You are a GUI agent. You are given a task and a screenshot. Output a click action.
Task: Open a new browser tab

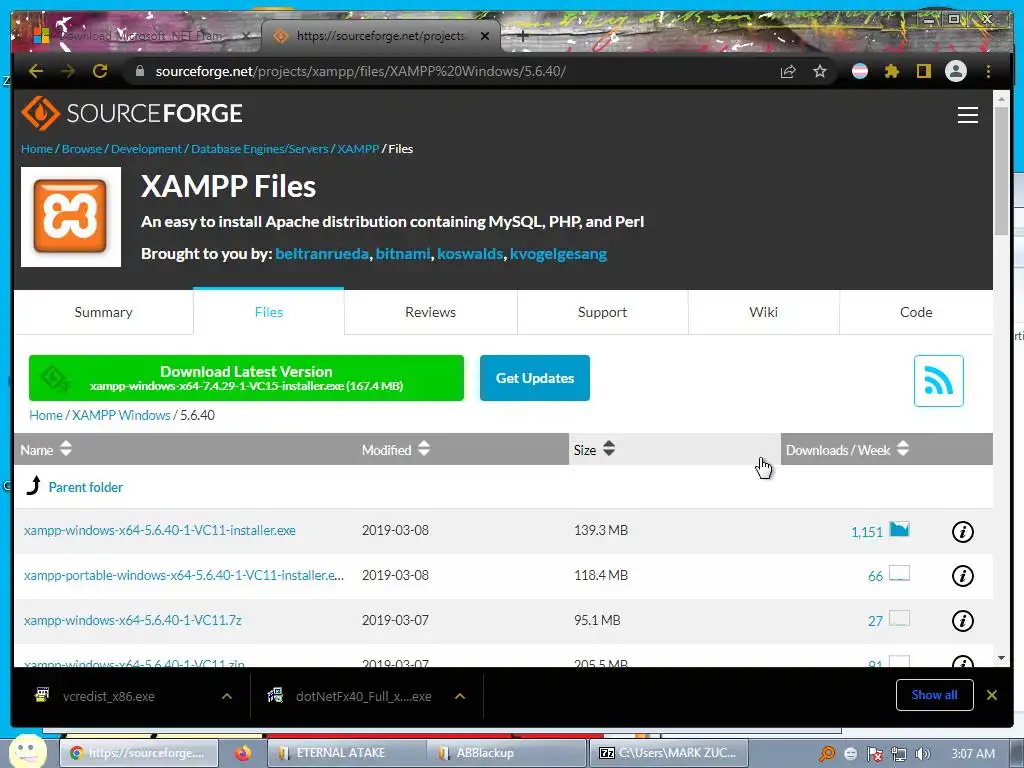click(522, 37)
